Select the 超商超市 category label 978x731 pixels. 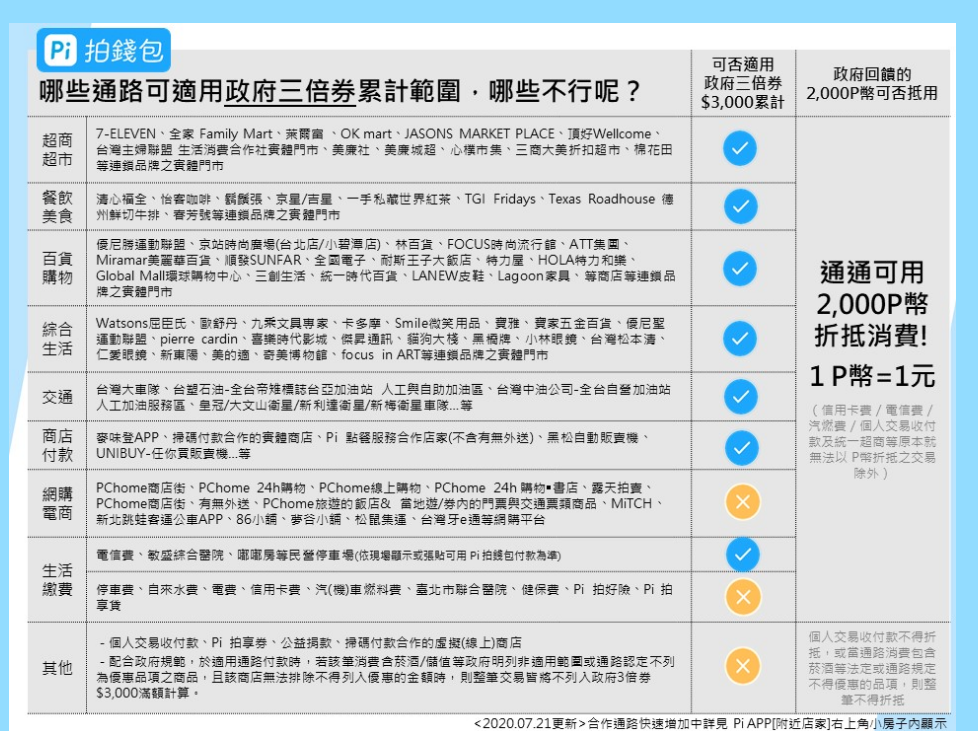point(57,150)
